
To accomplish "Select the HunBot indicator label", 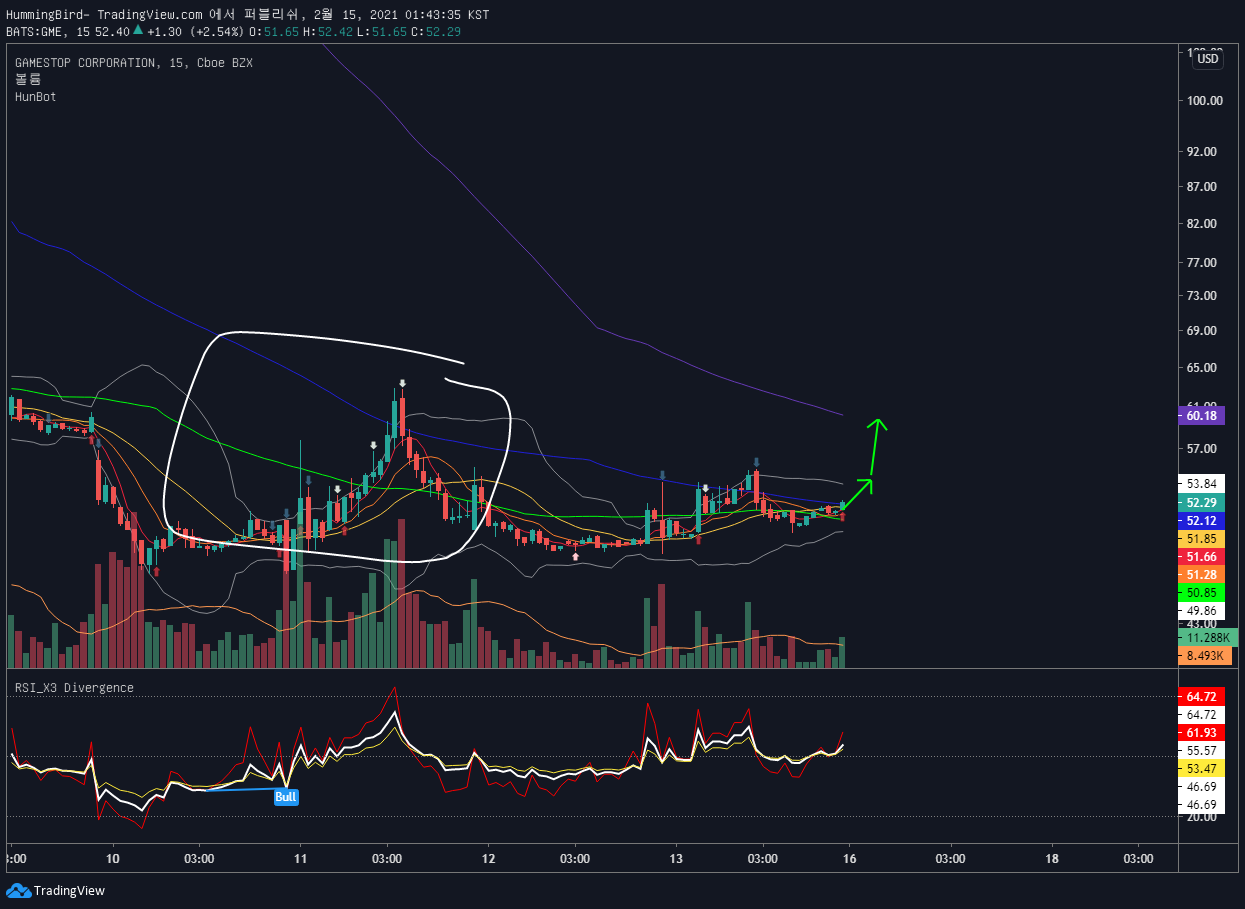I will click(x=35, y=97).
